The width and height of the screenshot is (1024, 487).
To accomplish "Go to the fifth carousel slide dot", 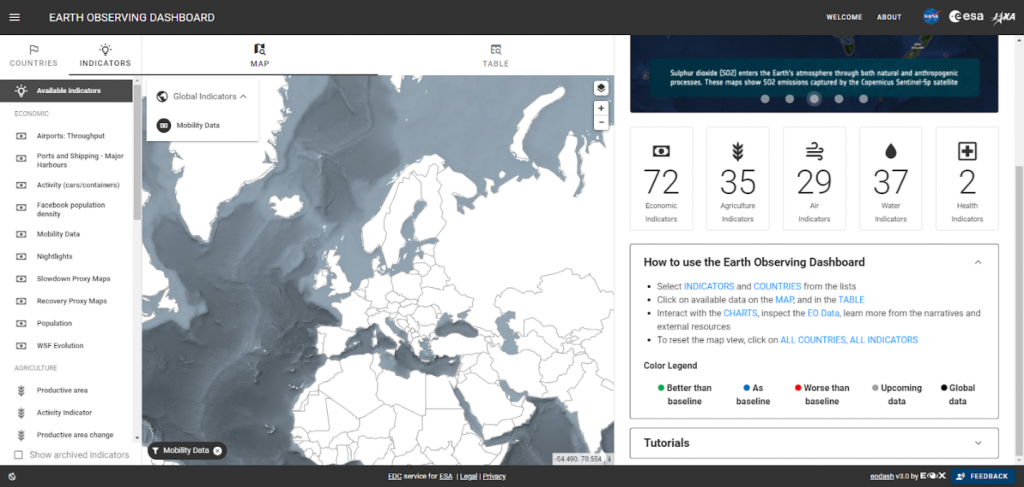I will (x=863, y=99).
